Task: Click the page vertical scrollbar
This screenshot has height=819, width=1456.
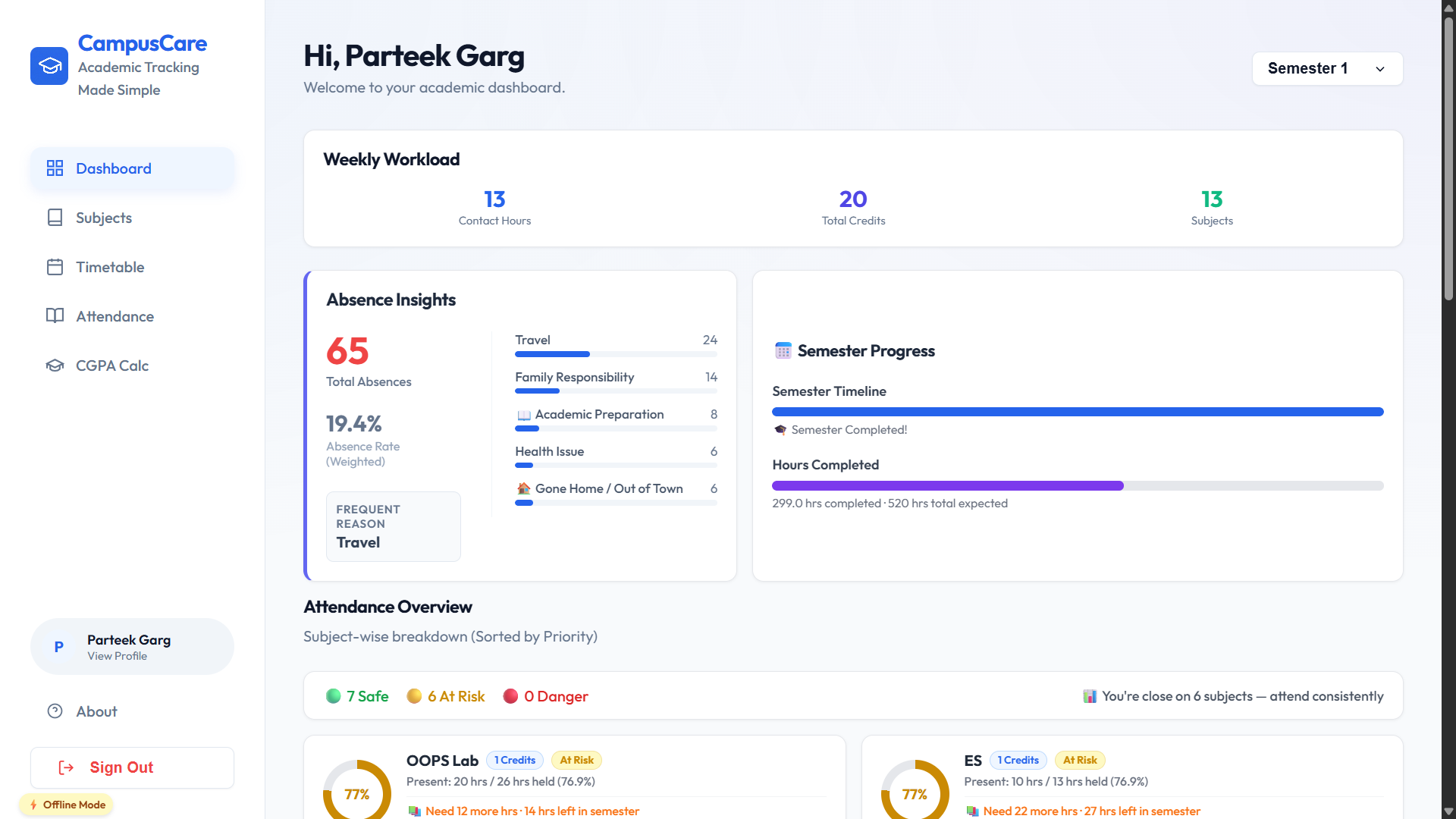Action: (1448, 159)
